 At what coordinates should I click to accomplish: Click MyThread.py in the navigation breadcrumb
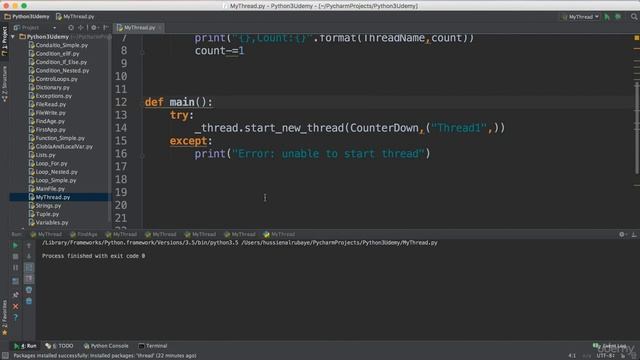pyautogui.click(x=75, y=17)
